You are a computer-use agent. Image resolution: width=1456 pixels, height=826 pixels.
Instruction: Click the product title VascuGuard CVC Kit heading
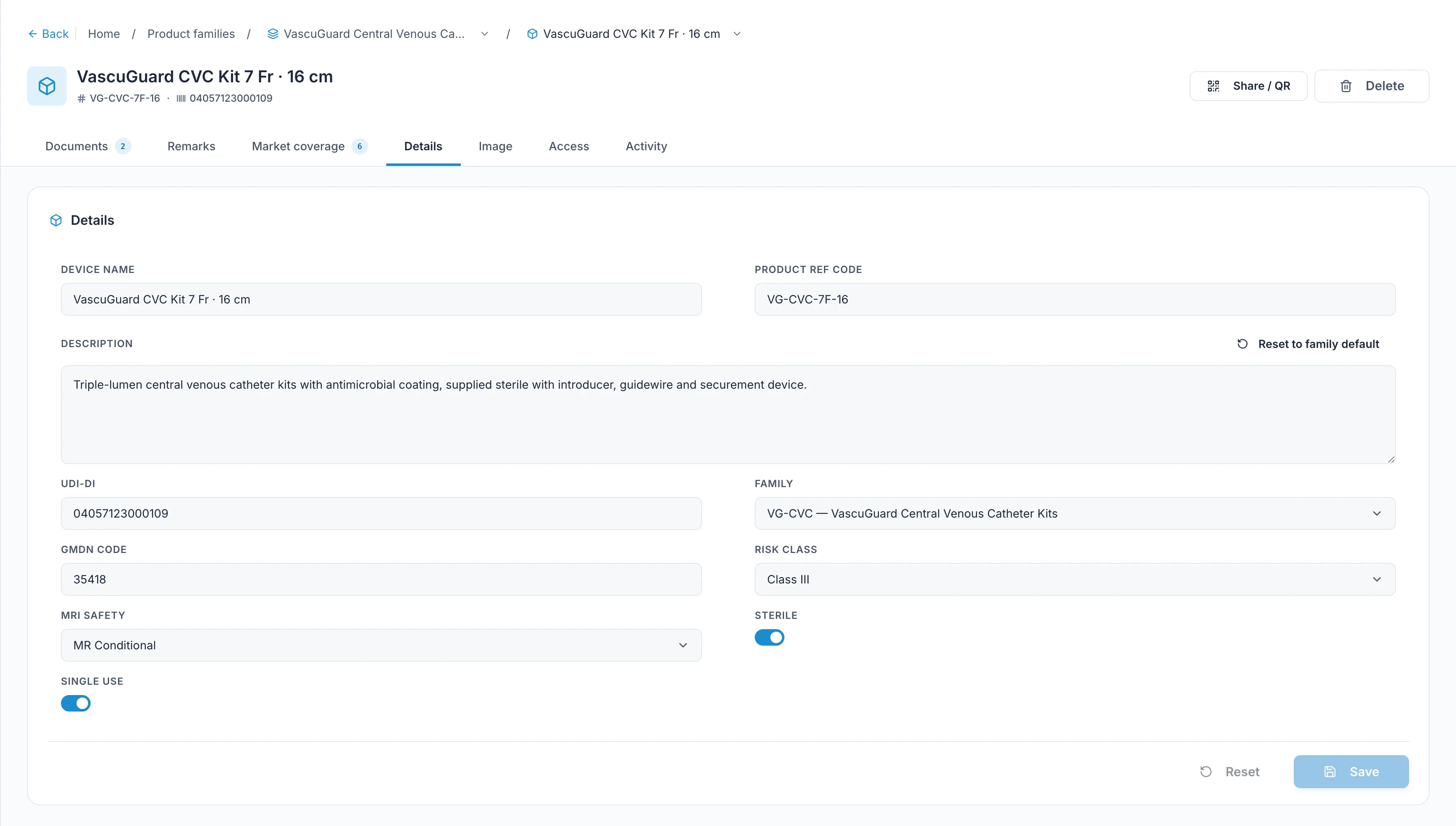click(205, 77)
